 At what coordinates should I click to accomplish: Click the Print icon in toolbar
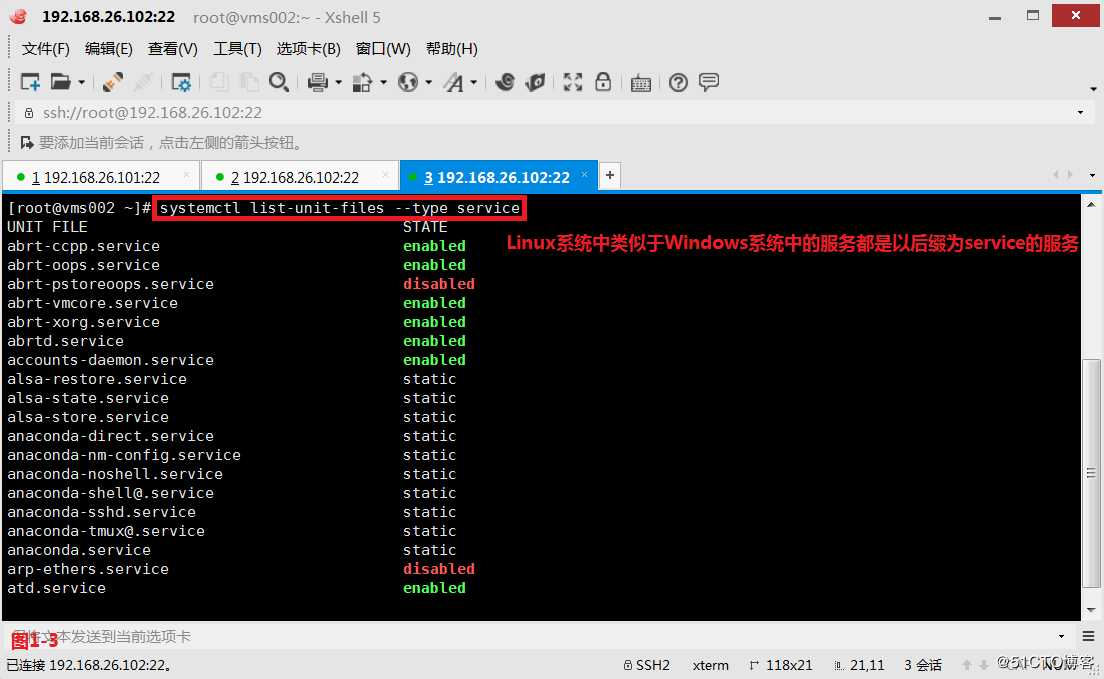click(x=318, y=82)
